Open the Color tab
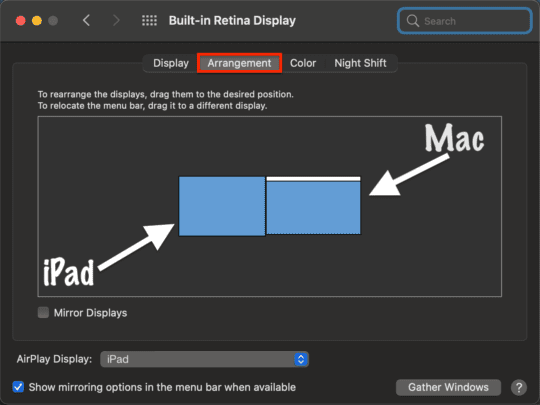The image size is (540, 405). tap(303, 63)
